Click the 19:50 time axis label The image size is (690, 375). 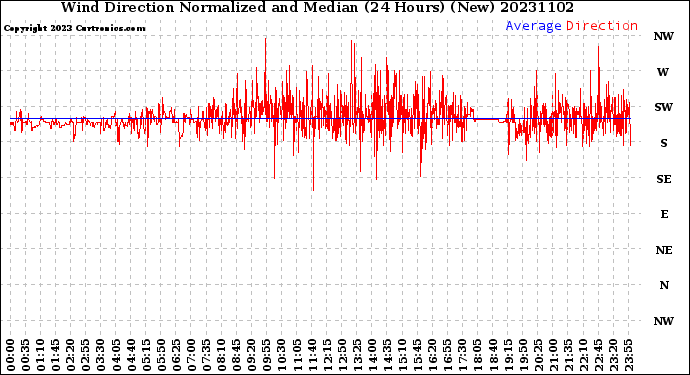coord(523,355)
